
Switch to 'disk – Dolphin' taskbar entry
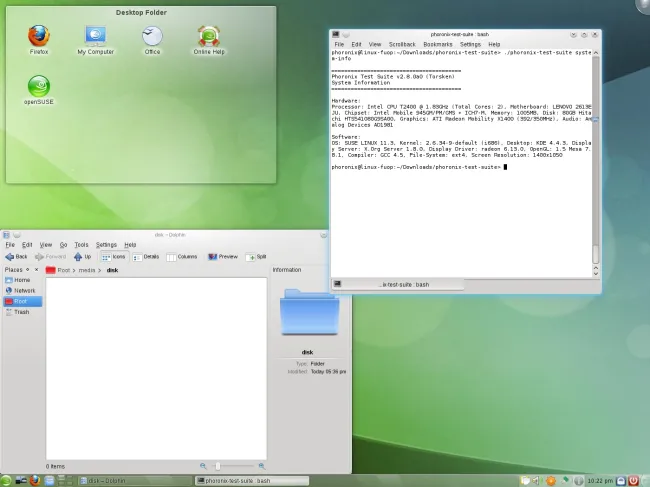(135, 481)
